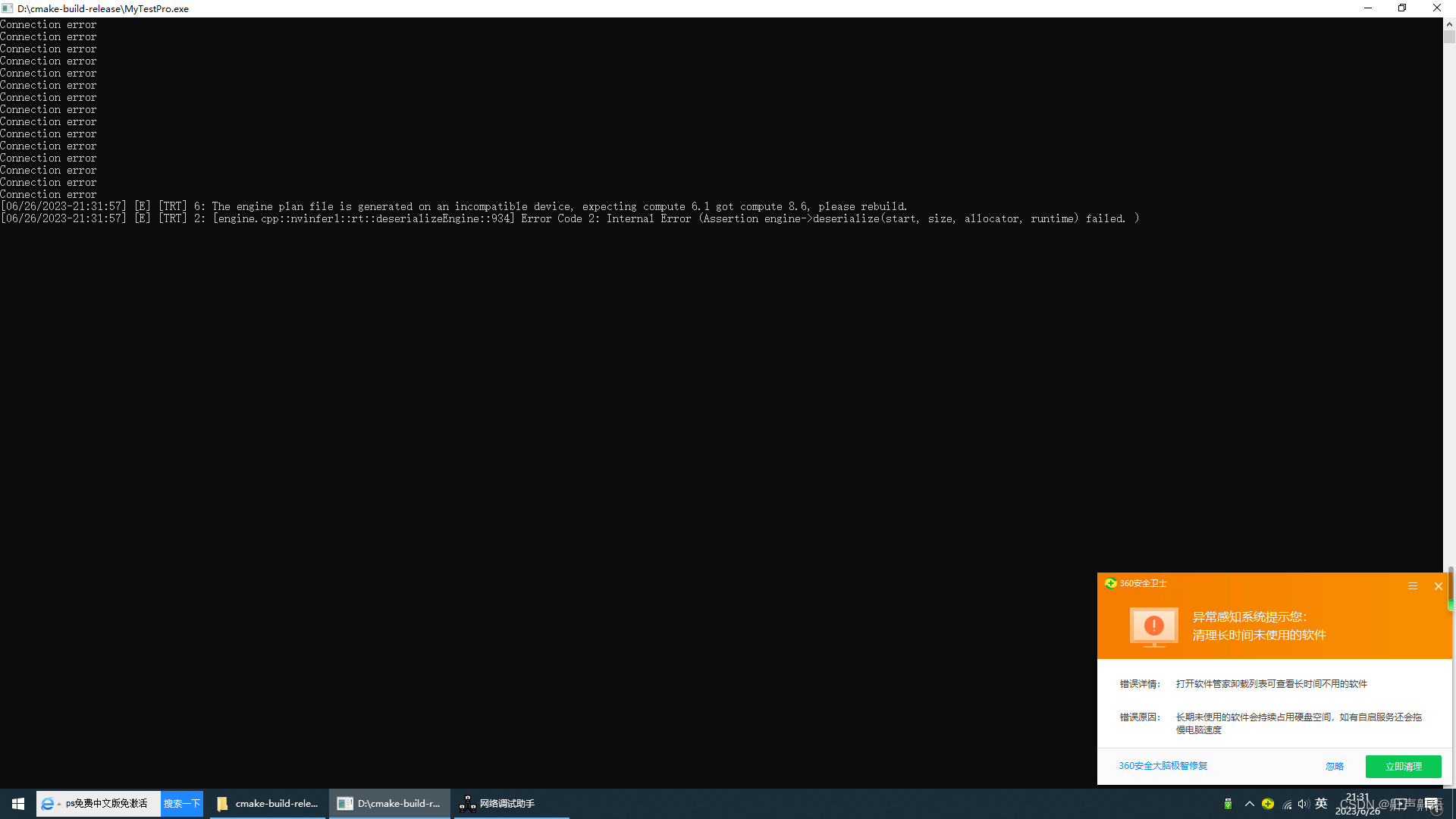Open the Wi-Fi network tray icon
Viewport: 1456px width, 819px height.
[x=1287, y=804]
